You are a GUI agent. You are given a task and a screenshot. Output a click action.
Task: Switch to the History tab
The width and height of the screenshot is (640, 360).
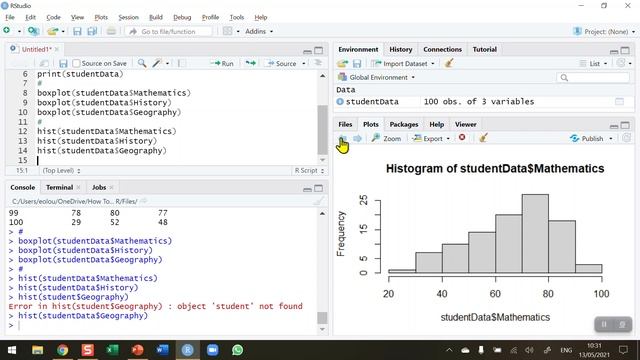tap(400, 49)
